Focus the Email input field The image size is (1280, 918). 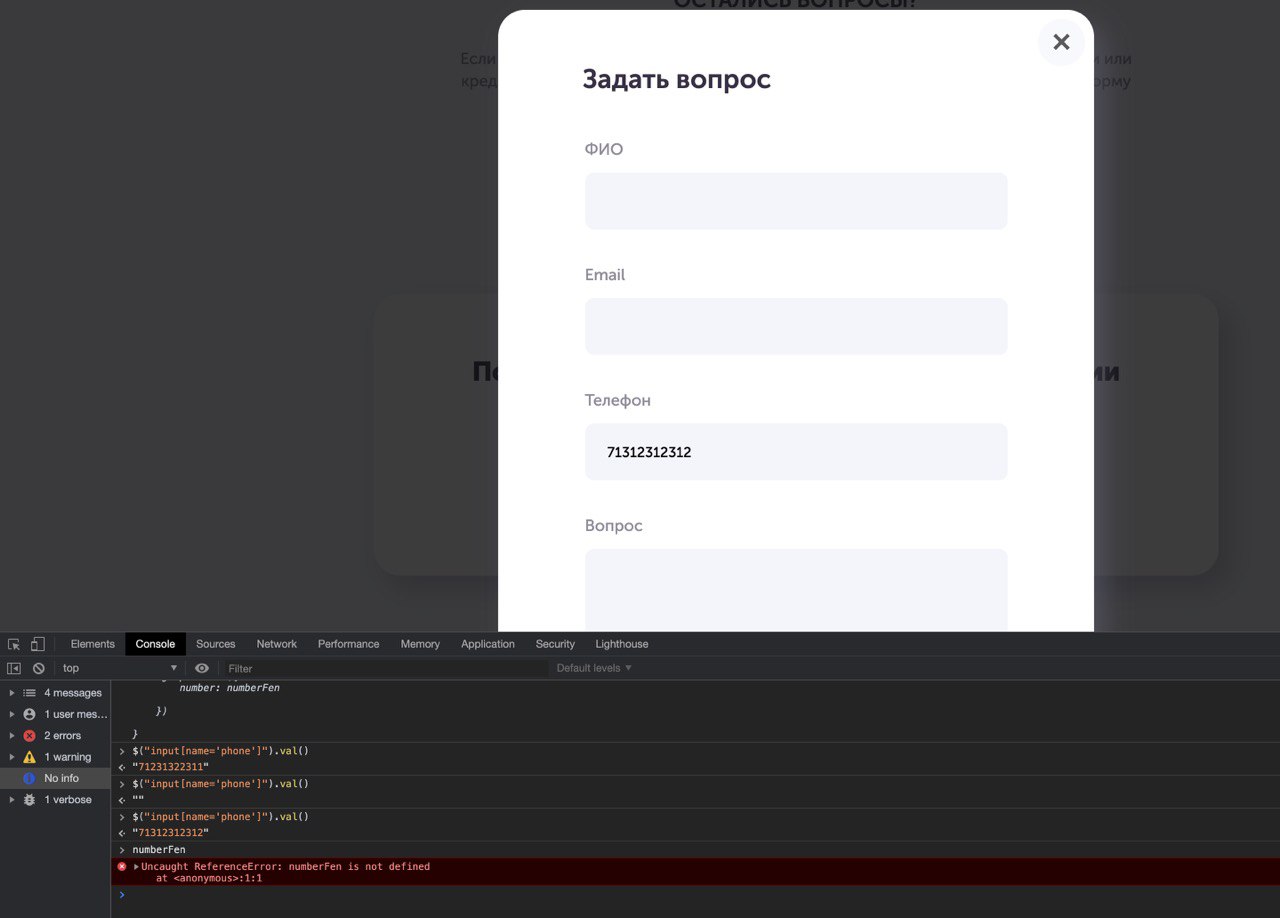(x=796, y=326)
